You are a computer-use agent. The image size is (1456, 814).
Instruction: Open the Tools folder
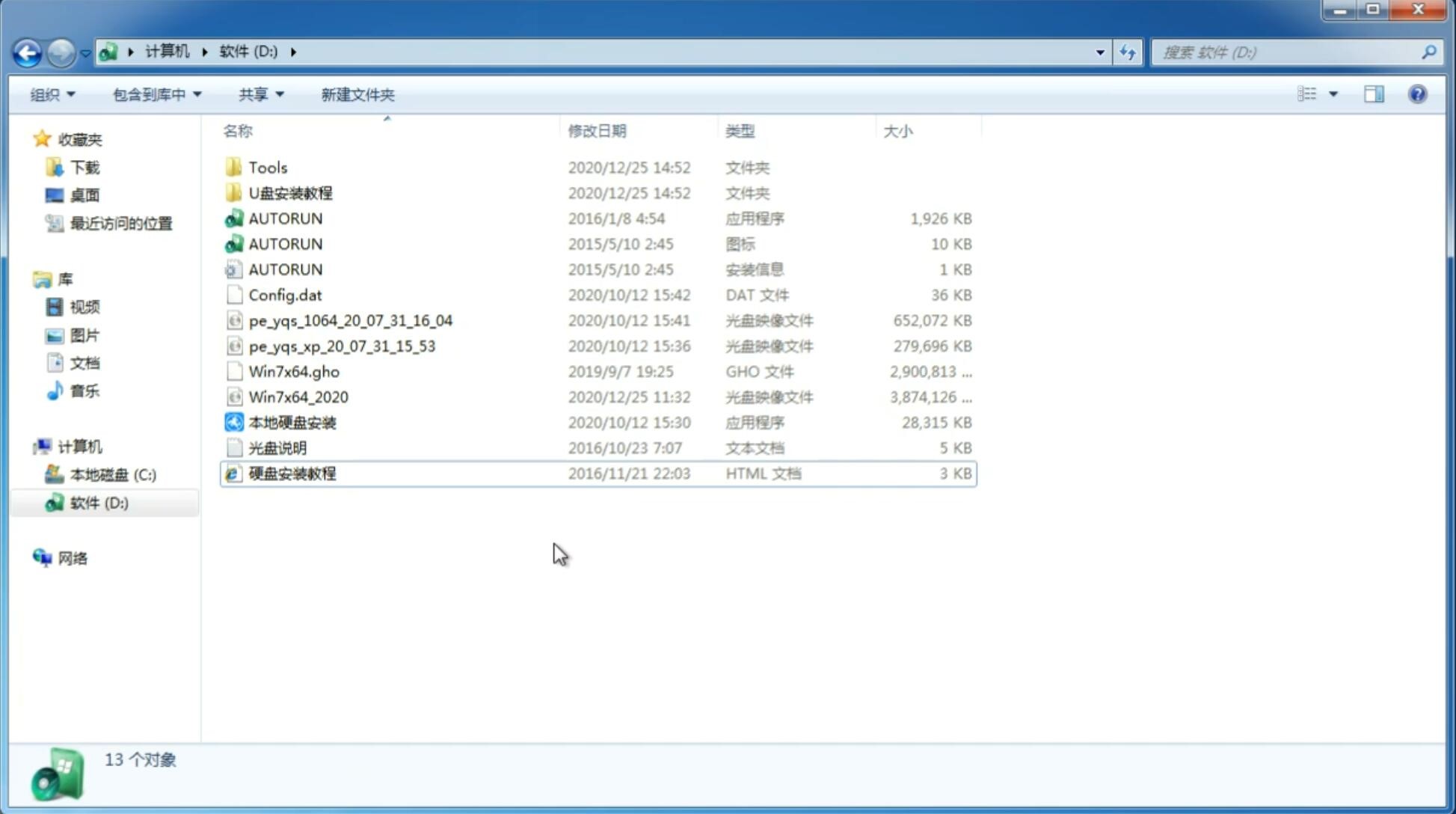[x=267, y=167]
